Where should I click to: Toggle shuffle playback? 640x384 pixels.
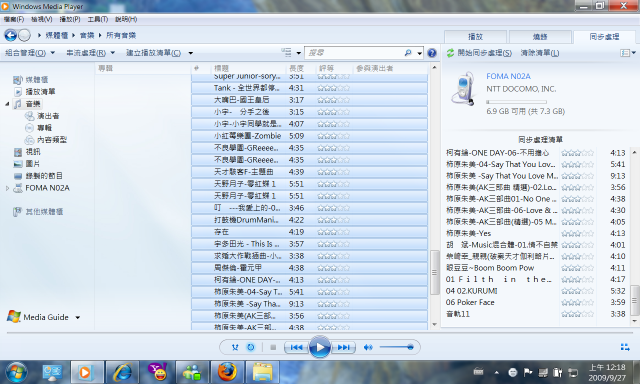tap(235, 347)
